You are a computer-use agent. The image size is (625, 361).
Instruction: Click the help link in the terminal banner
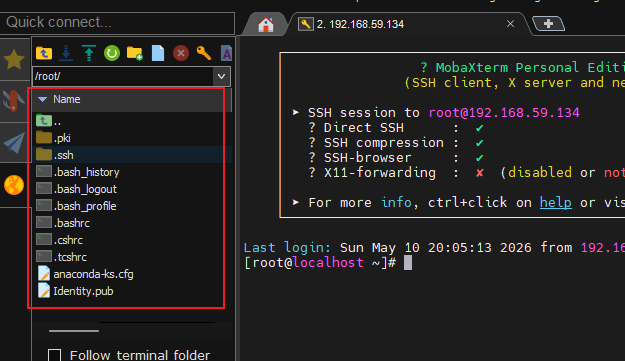(x=556, y=202)
